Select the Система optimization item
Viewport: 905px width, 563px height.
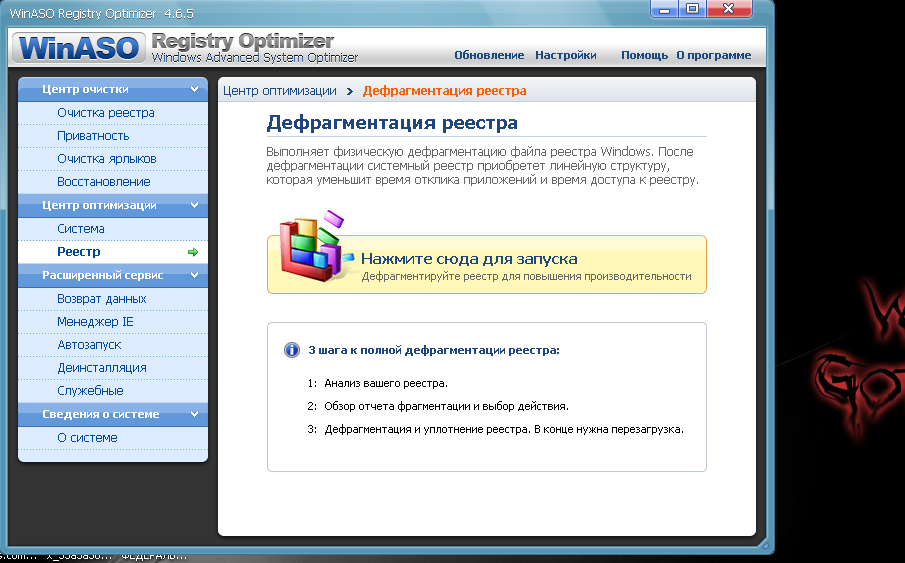coord(113,229)
